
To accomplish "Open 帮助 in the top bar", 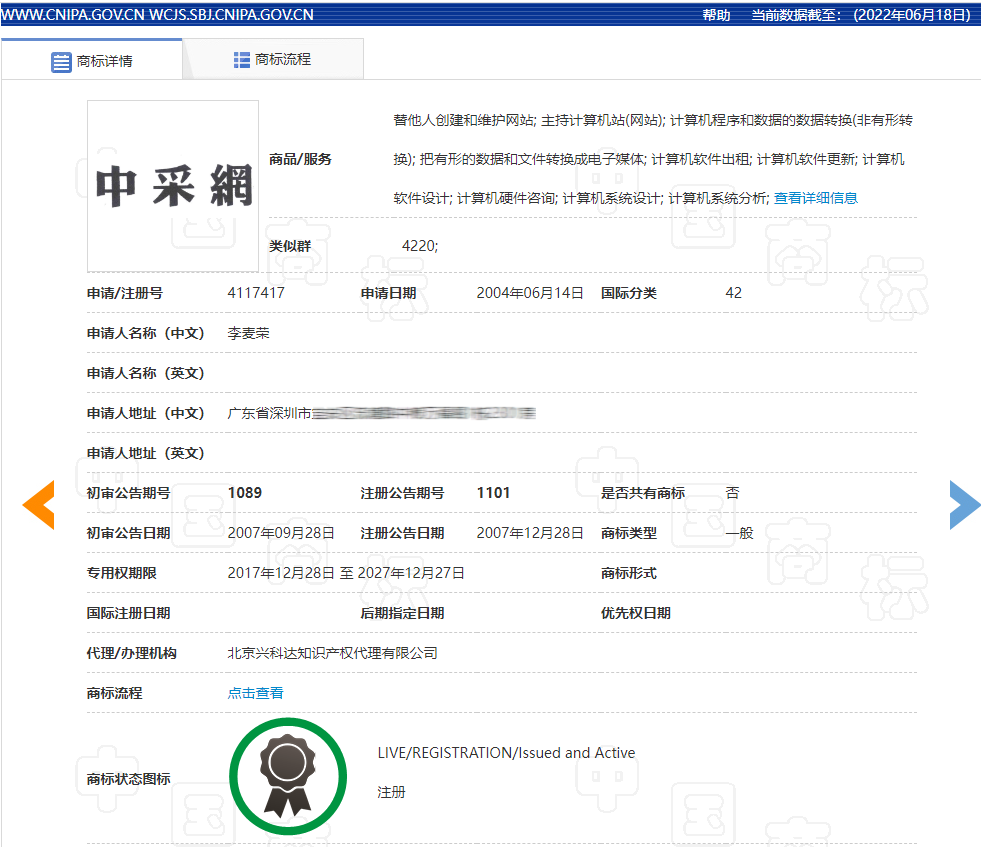I will point(716,15).
